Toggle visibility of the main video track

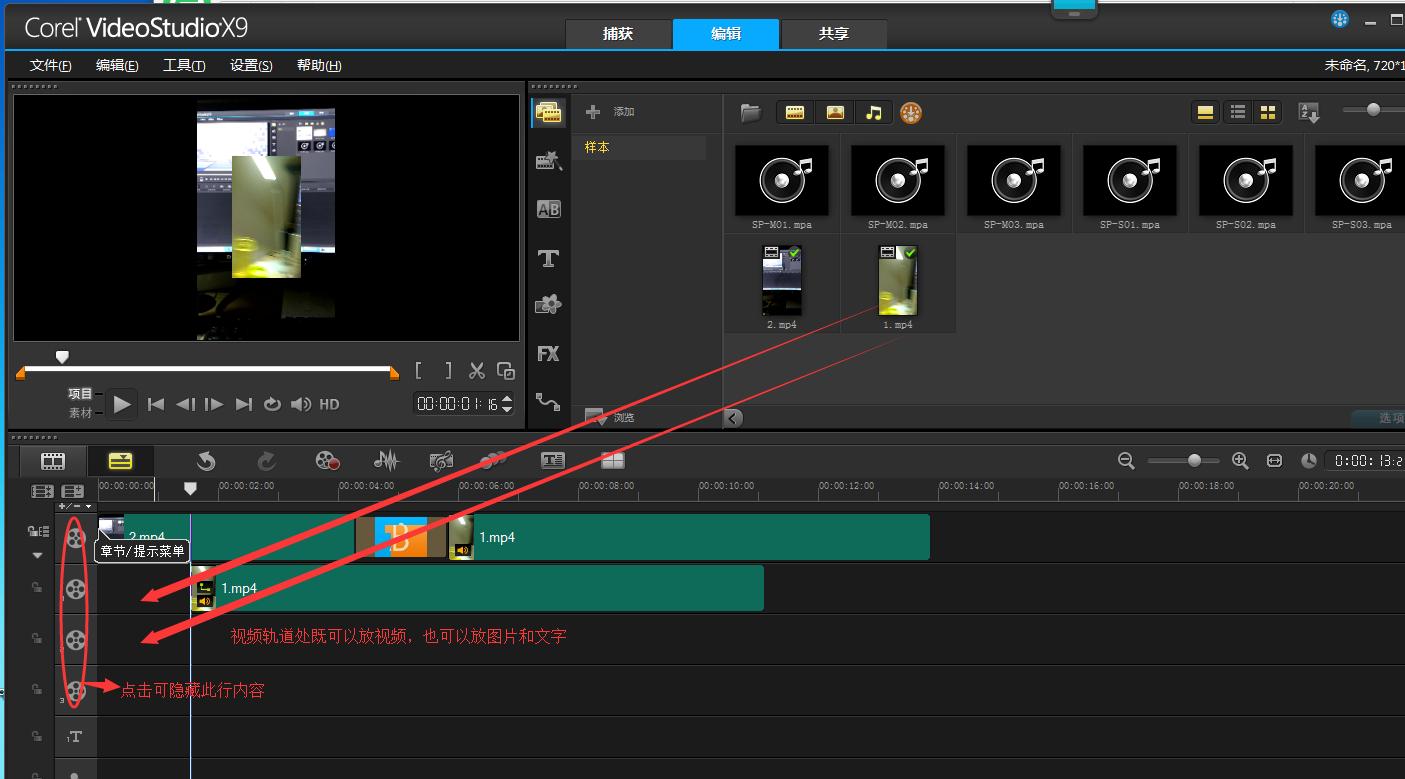[x=76, y=537]
